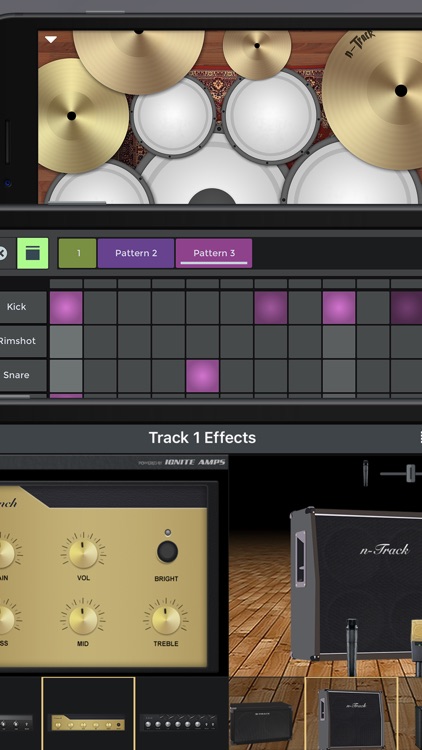422x750 pixels.
Task: Select the black multi-knob amp head thumbnail
Action: coord(179,721)
